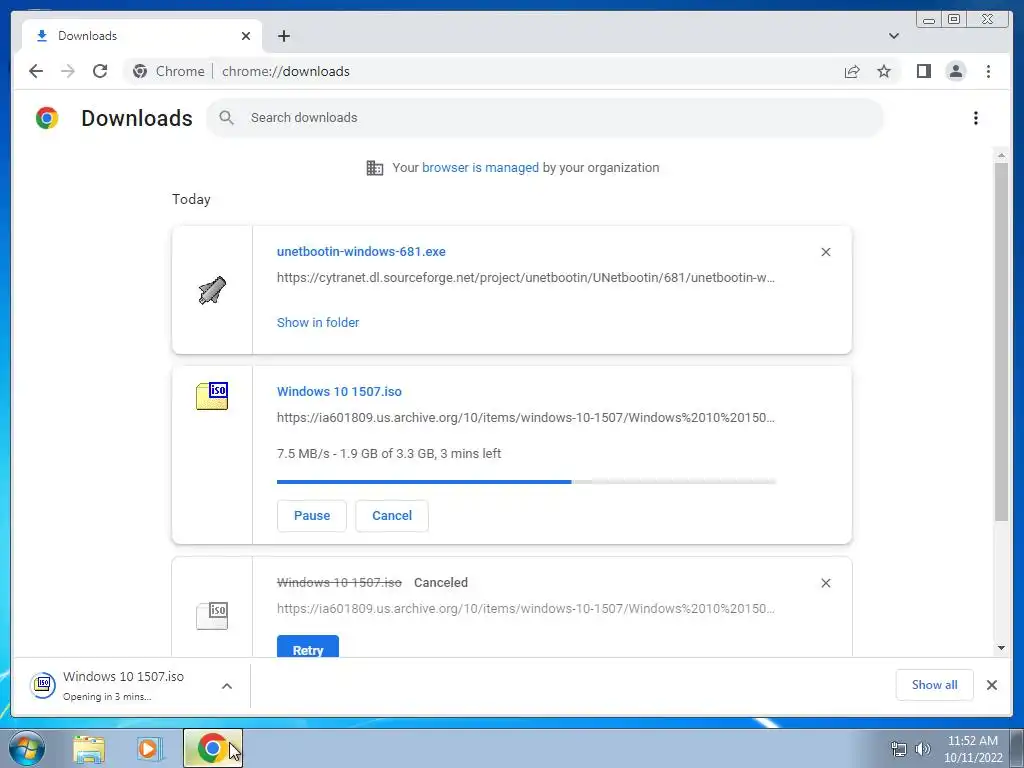
Task: Open the network tray icon
Action: click(x=899, y=749)
